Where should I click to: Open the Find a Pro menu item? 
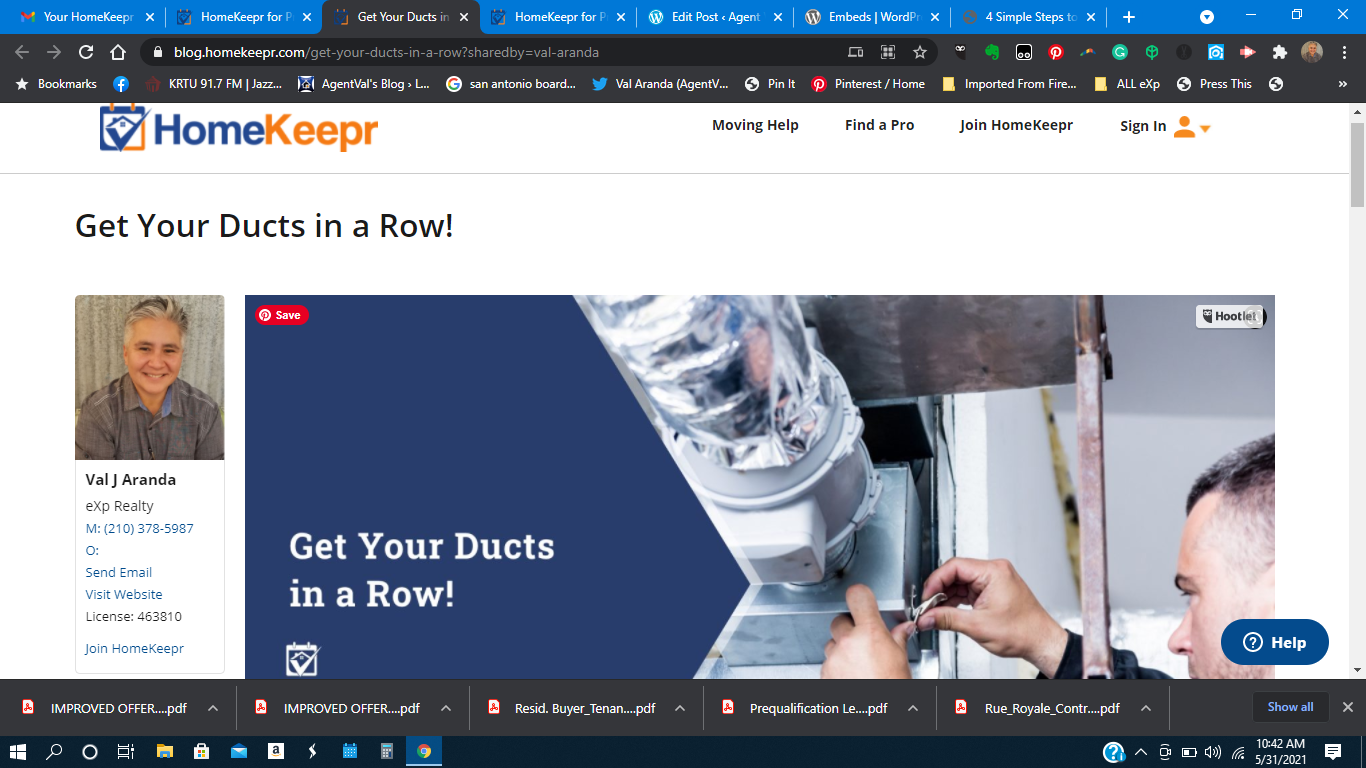[879, 125]
